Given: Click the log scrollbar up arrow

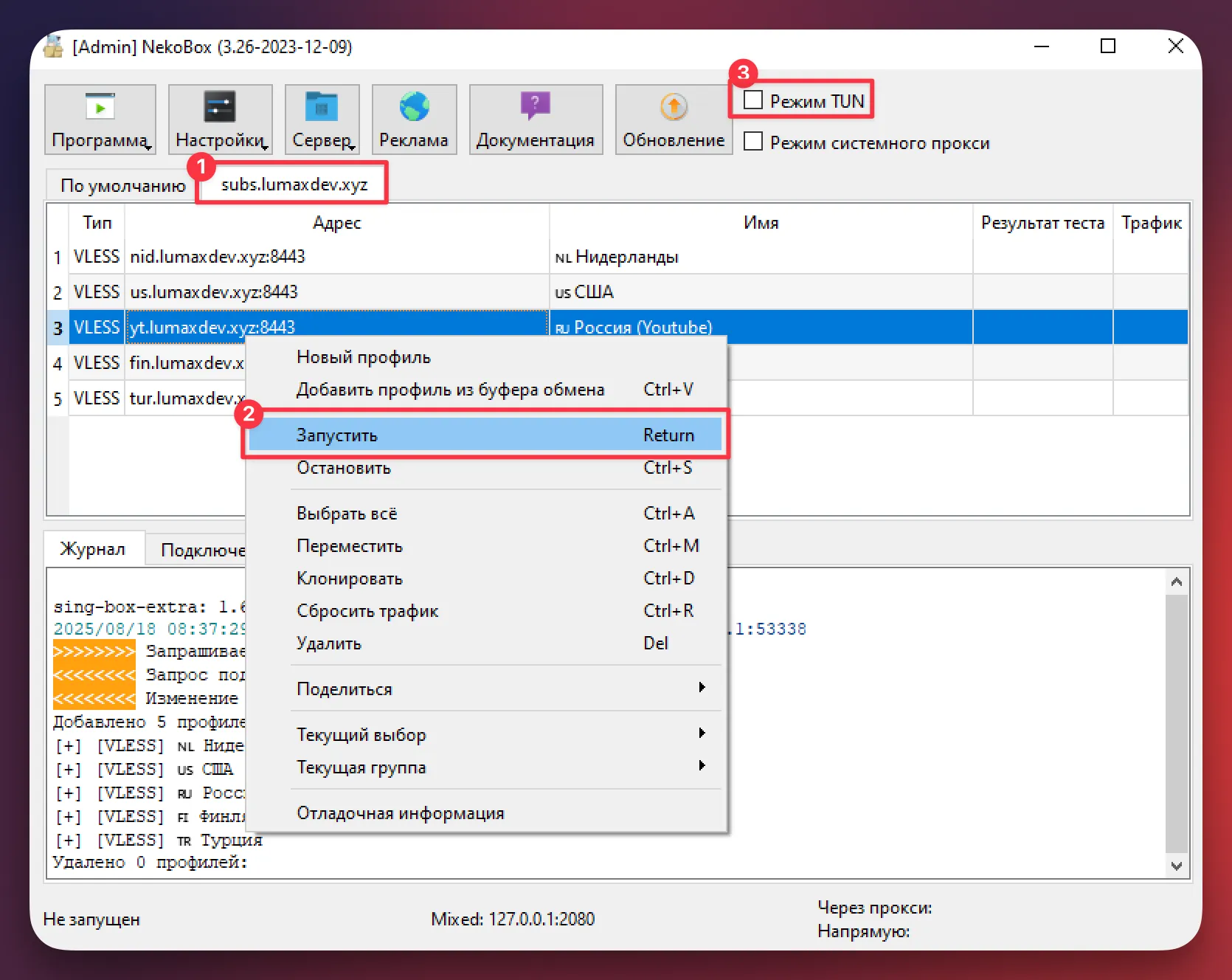Looking at the screenshot, I should tap(1177, 582).
